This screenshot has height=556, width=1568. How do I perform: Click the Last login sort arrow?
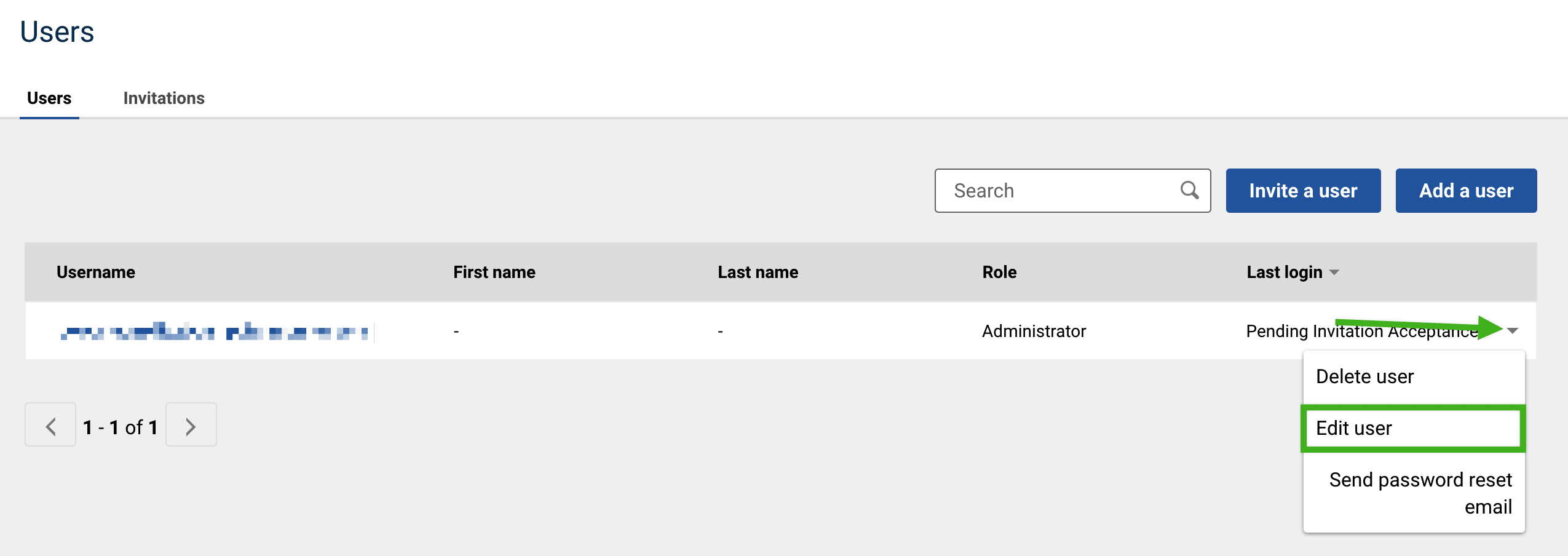pyautogui.click(x=1334, y=272)
